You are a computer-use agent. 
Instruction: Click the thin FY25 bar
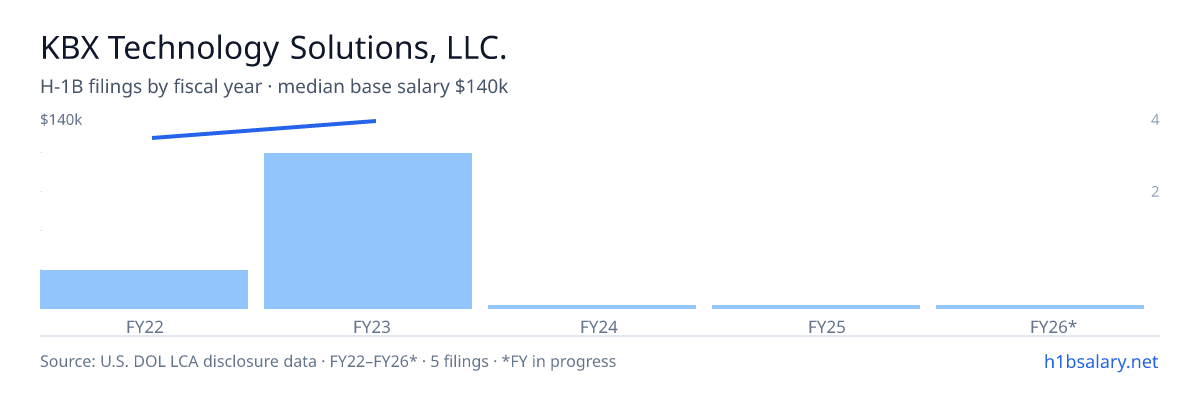[816, 306]
